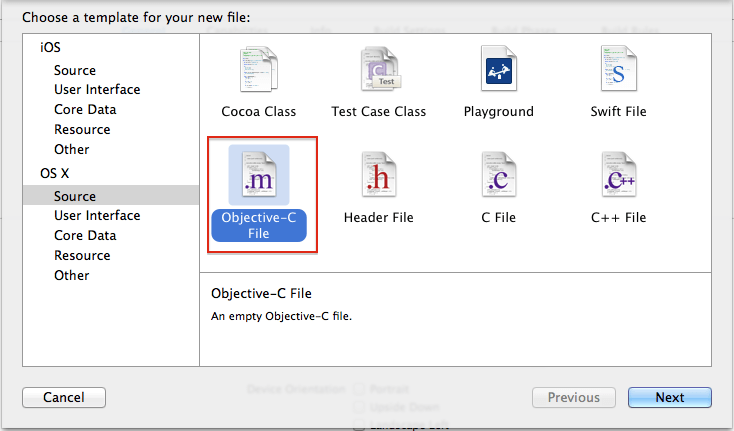The width and height of the screenshot is (734, 431).
Task: Pick the Playground template icon
Action: click(499, 68)
